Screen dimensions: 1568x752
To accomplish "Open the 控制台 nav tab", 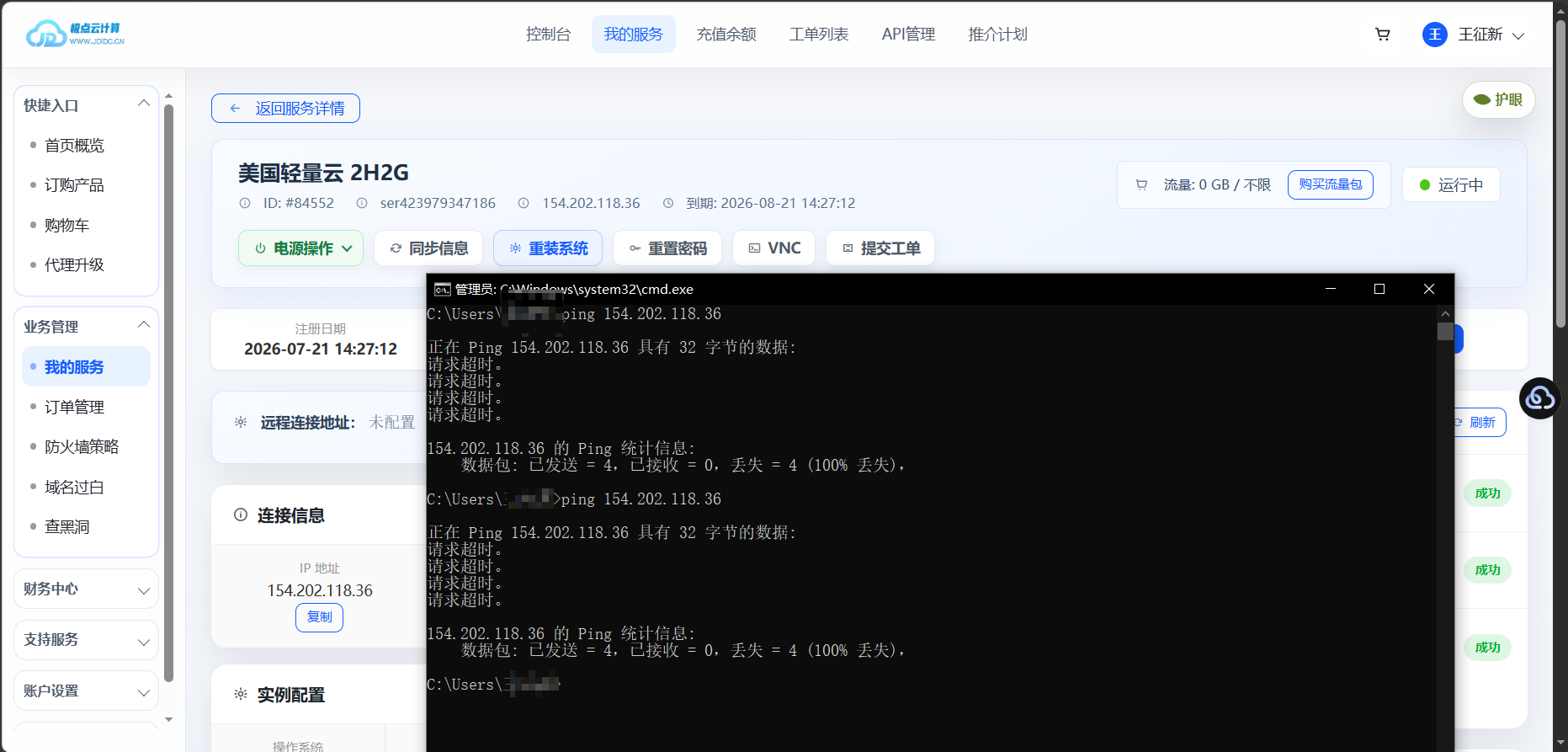I will (549, 35).
